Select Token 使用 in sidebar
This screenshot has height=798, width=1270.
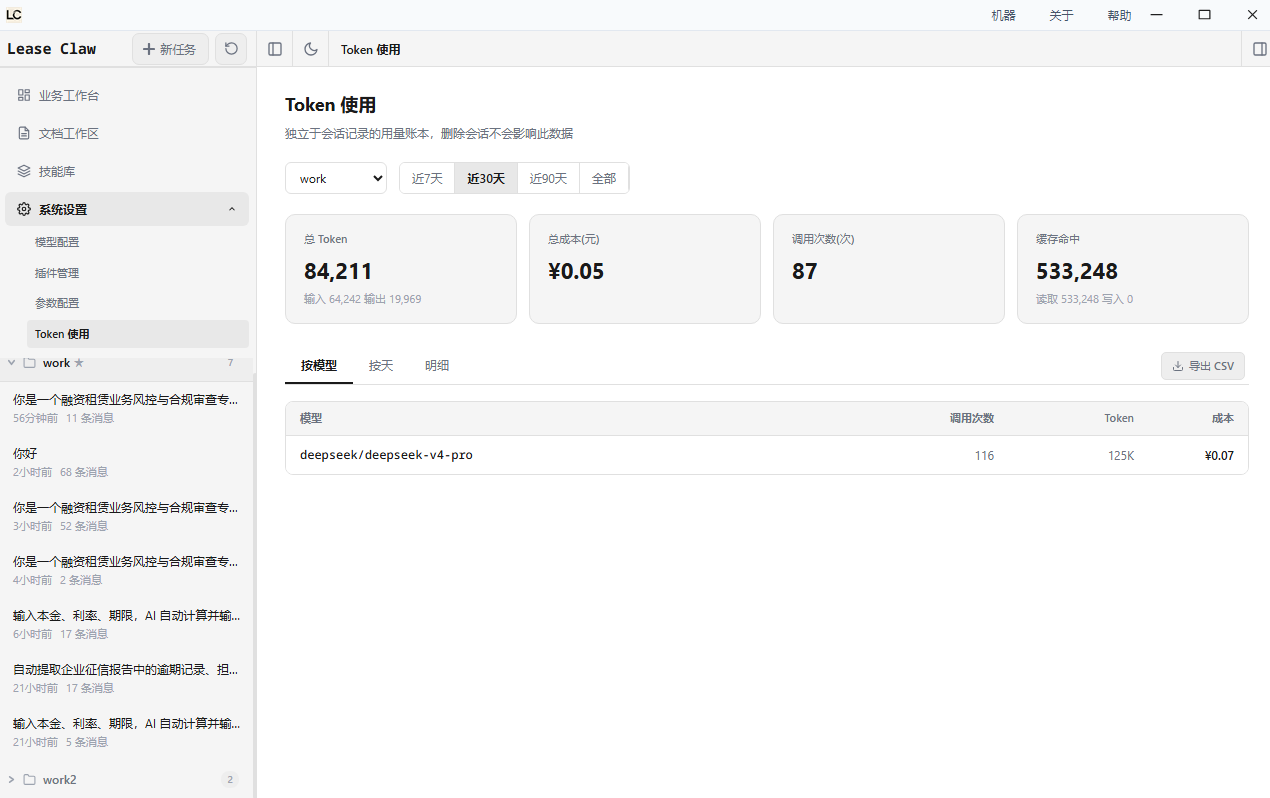138,334
